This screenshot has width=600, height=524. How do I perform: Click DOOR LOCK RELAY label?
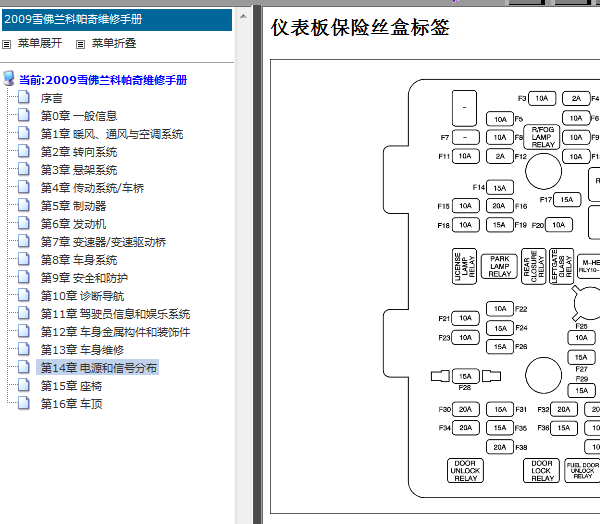(x=541, y=470)
